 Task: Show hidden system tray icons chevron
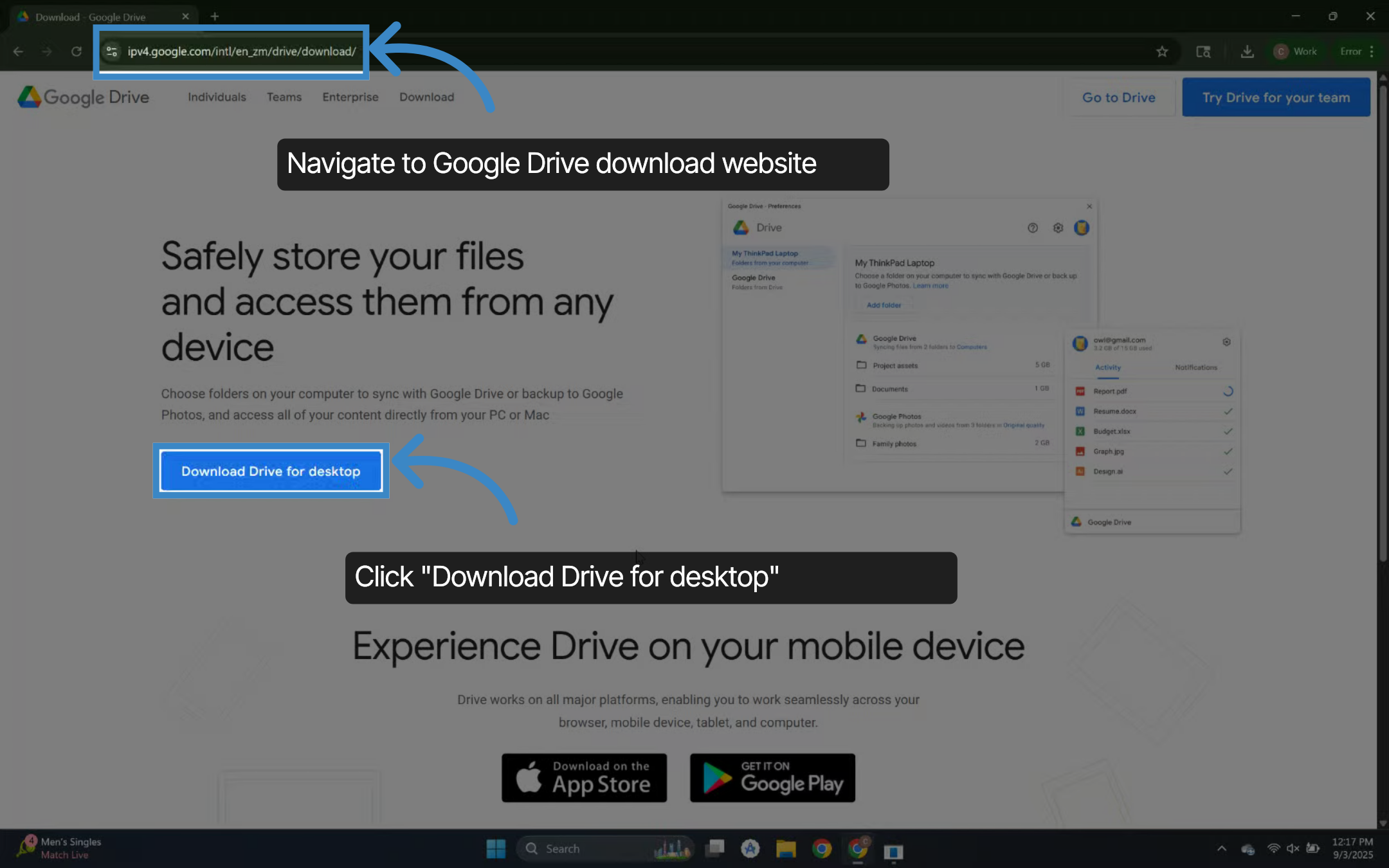(x=1221, y=849)
